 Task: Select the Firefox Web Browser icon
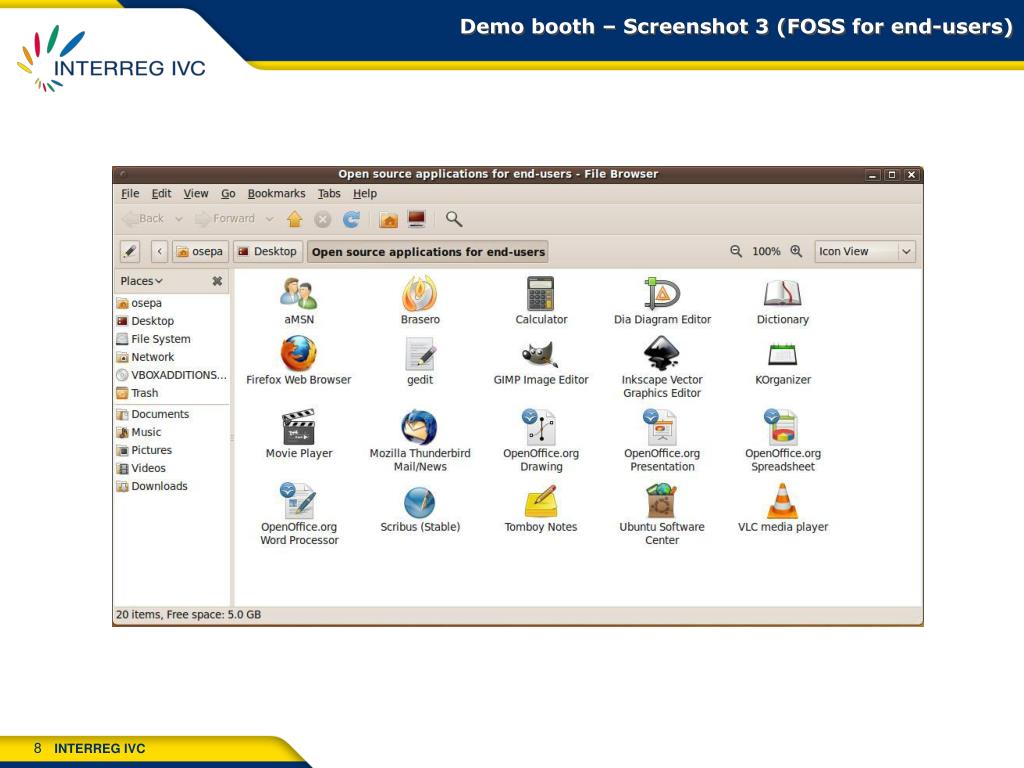(x=298, y=355)
